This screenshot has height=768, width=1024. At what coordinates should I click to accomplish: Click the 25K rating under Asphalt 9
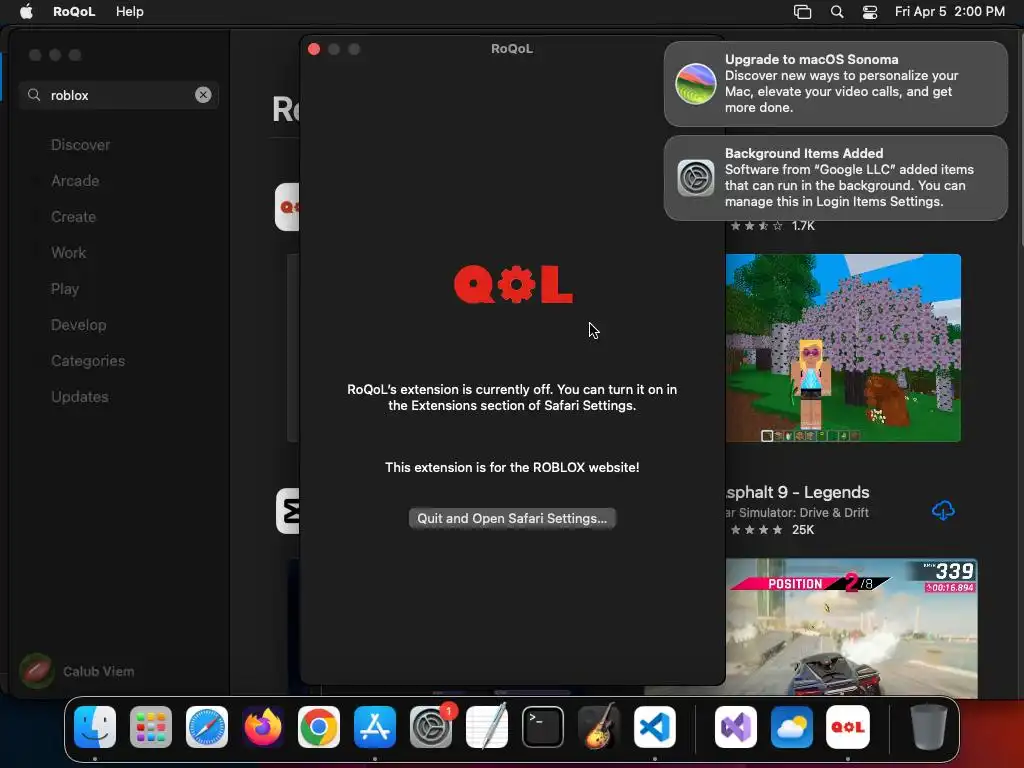click(x=803, y=530)
